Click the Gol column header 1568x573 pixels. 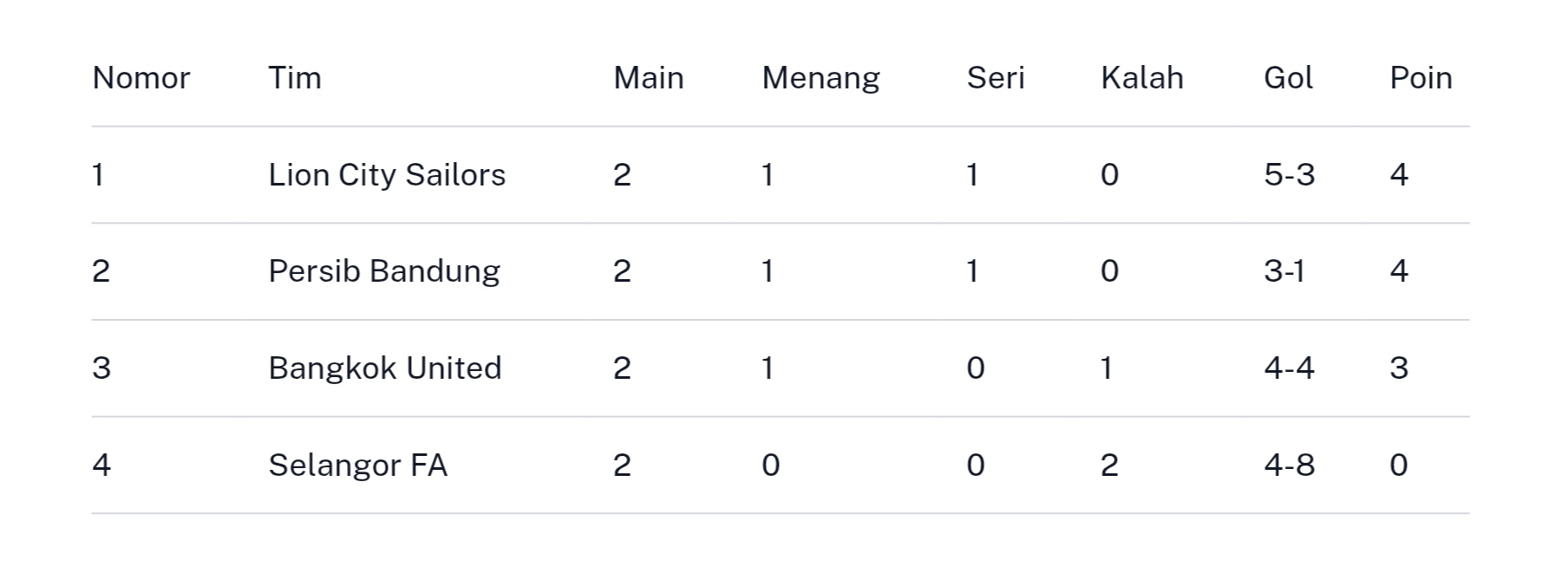point(1288,78)
